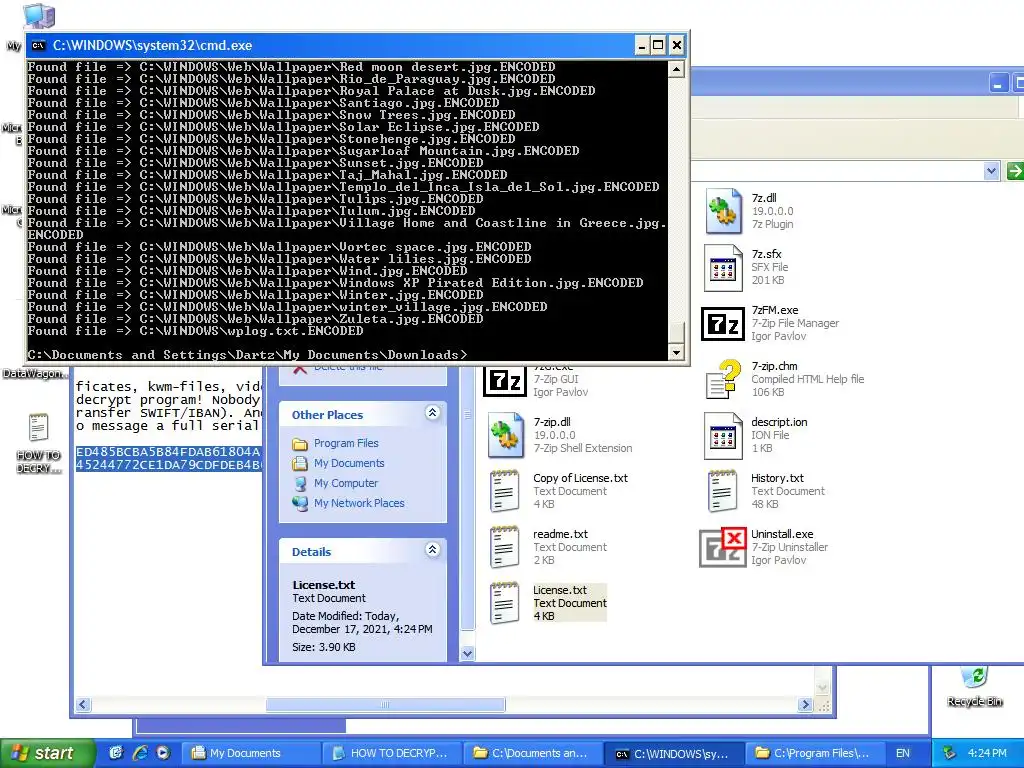Collapse the Other Places panel
1024x768 pixels.
(x=432, y=412)
